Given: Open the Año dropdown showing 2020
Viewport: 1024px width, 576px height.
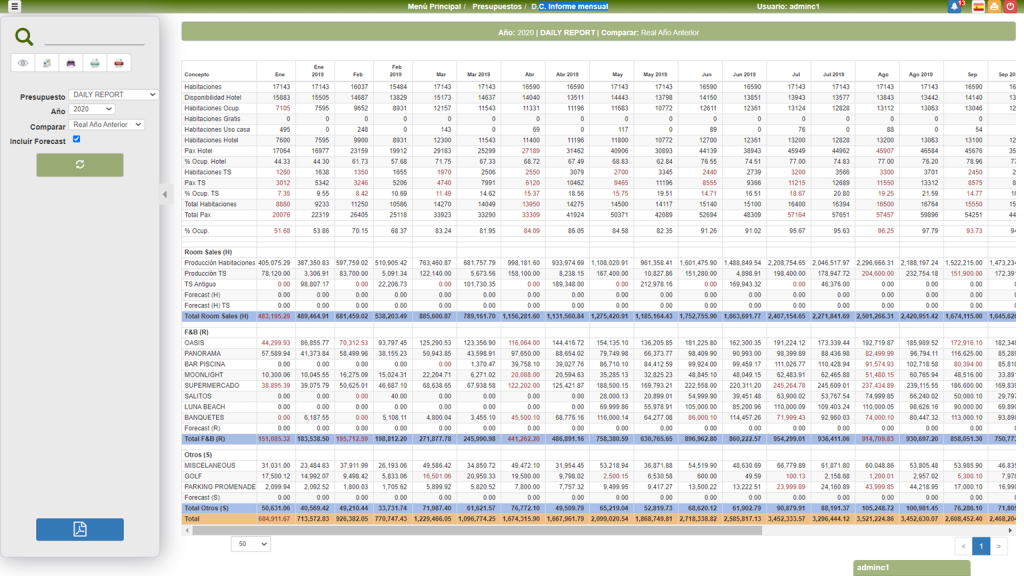Looking at the screenshot, I should pos(91,109).
